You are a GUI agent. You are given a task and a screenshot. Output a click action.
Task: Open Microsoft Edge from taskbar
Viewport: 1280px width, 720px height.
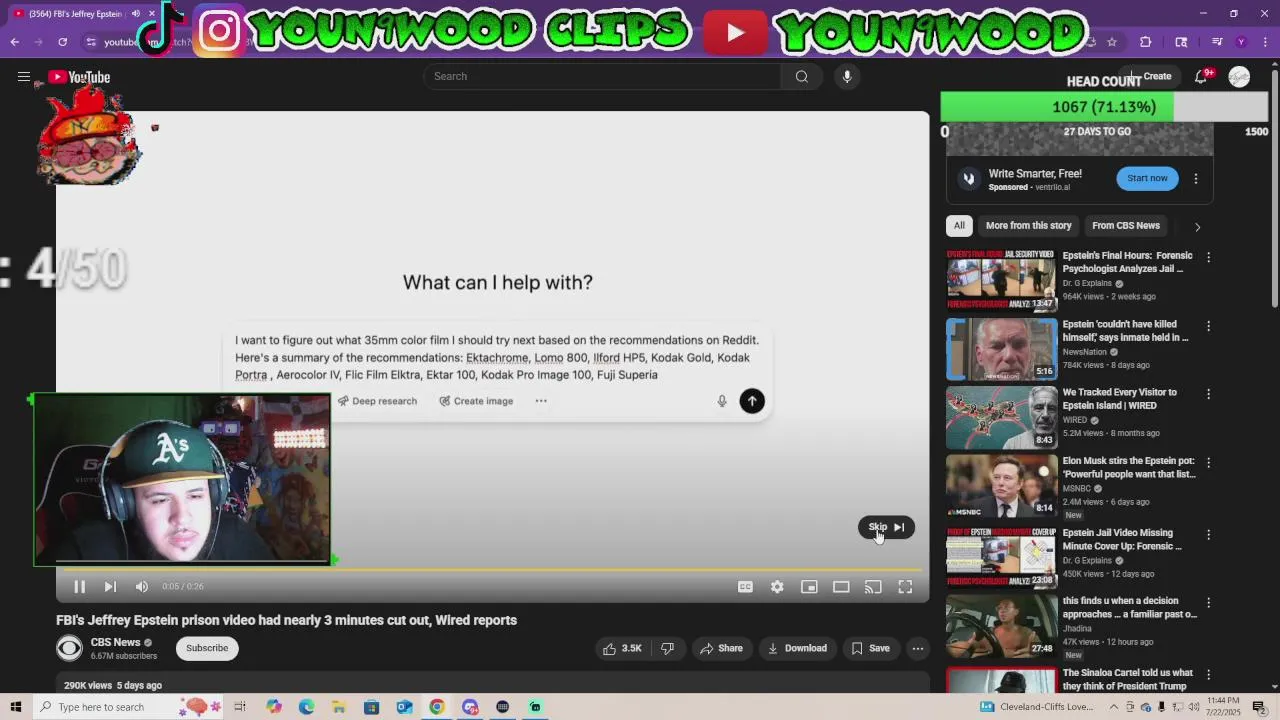(x=306, y=707)
